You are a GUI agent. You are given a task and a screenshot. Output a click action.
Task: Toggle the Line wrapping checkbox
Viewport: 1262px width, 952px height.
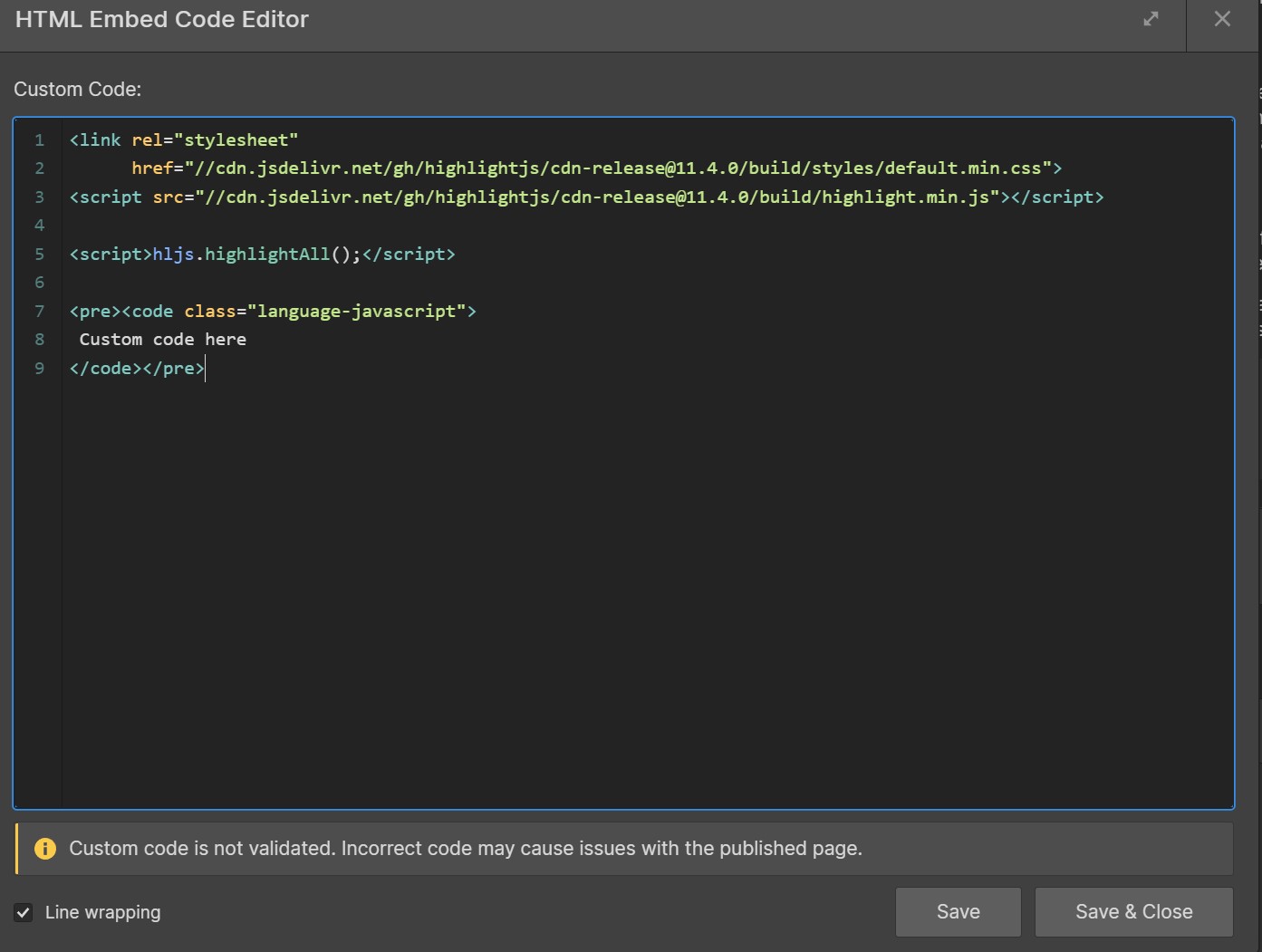tap(24, 912)
